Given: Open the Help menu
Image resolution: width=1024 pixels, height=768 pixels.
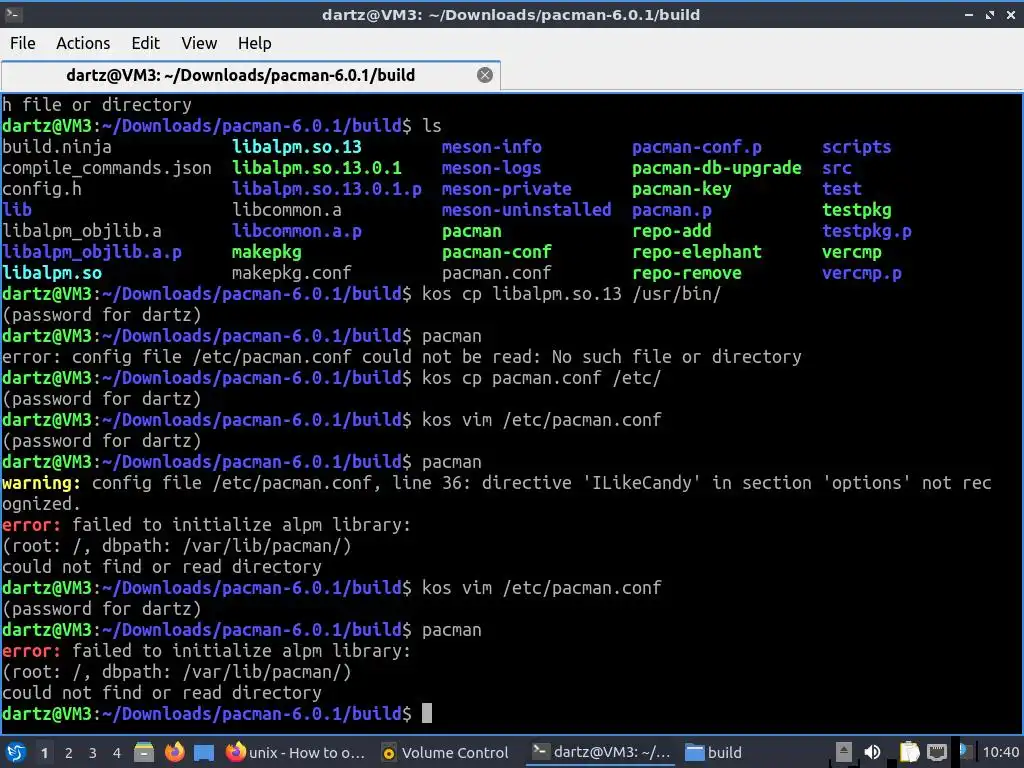Looking at the screenshot, I should [254, 43].
